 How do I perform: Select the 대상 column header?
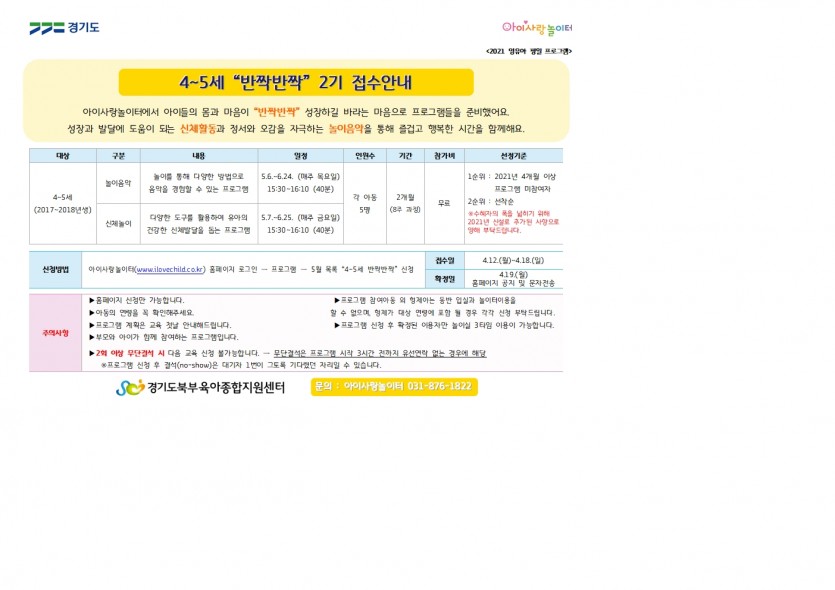tap(63, 156)
